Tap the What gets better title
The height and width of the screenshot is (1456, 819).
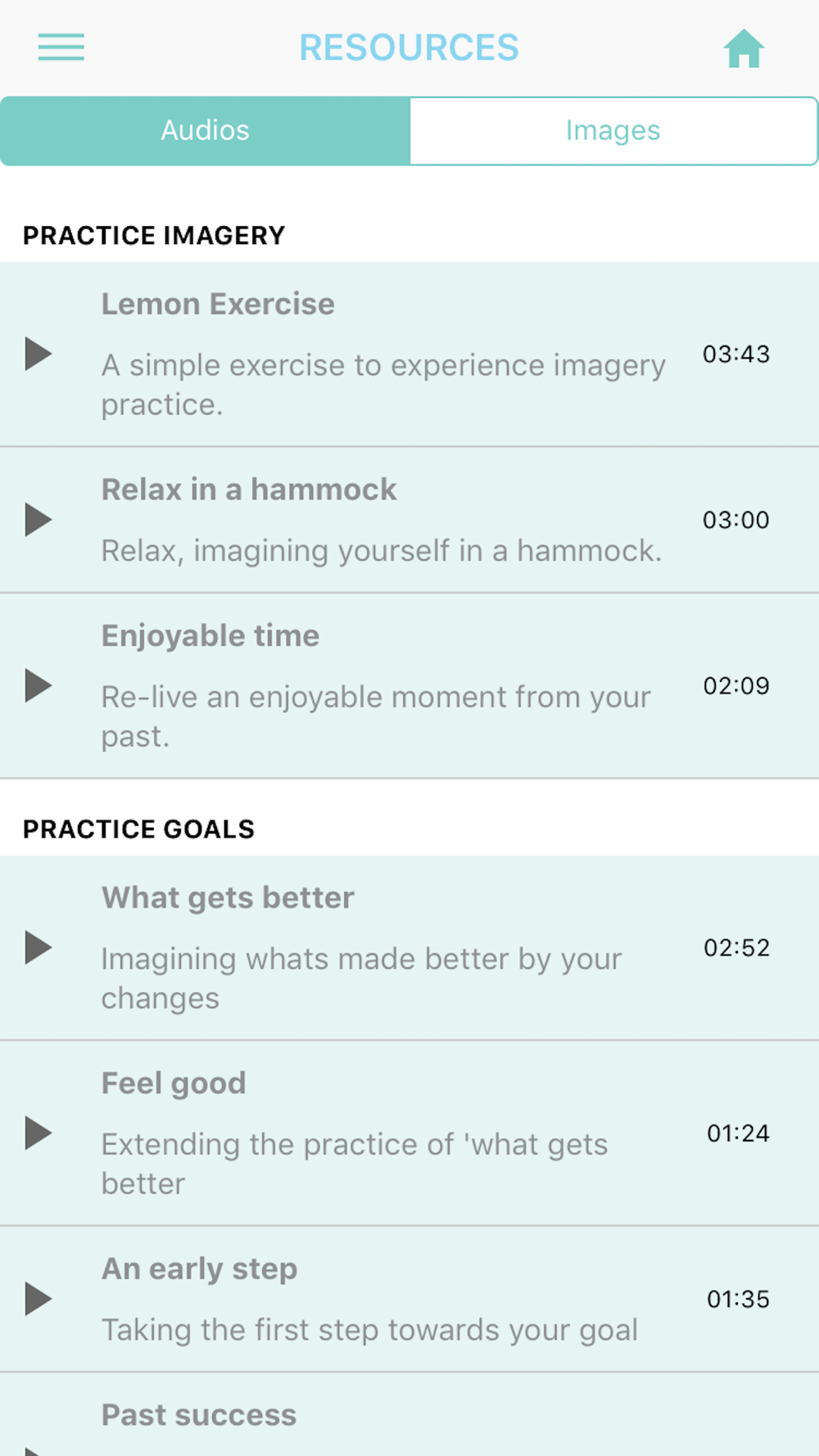click(228, 898)
